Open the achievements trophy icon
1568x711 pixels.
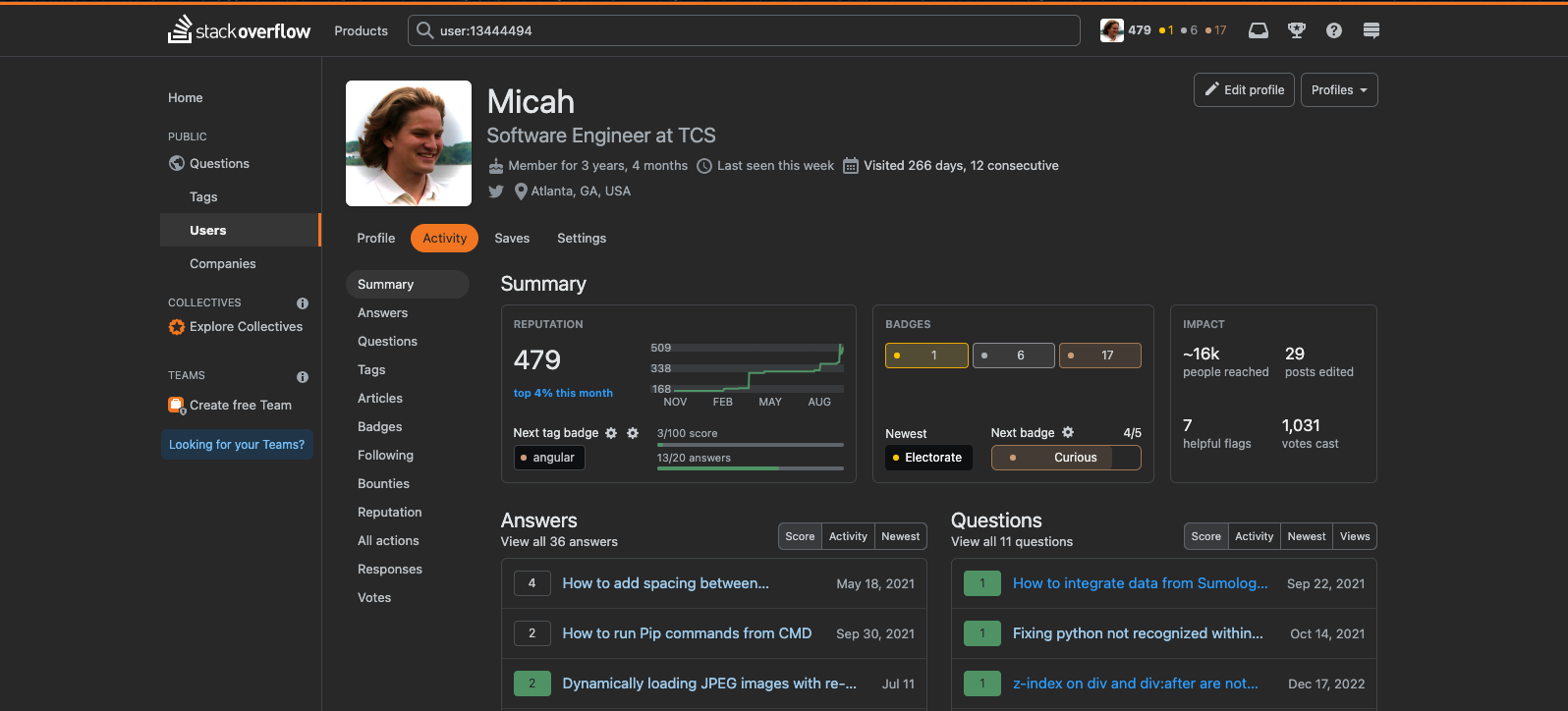(x=1297, y=30)
